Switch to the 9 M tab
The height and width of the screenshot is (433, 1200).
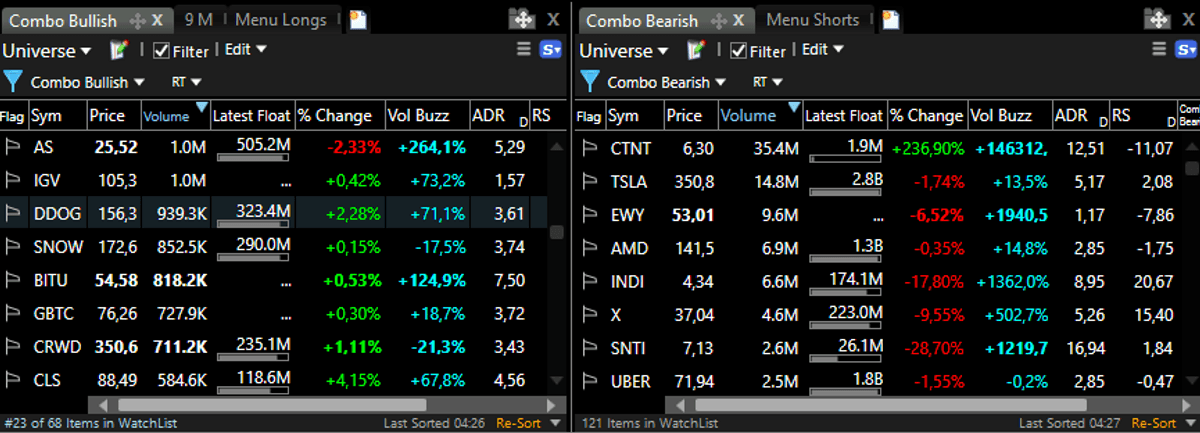click(x=200, y=20)
